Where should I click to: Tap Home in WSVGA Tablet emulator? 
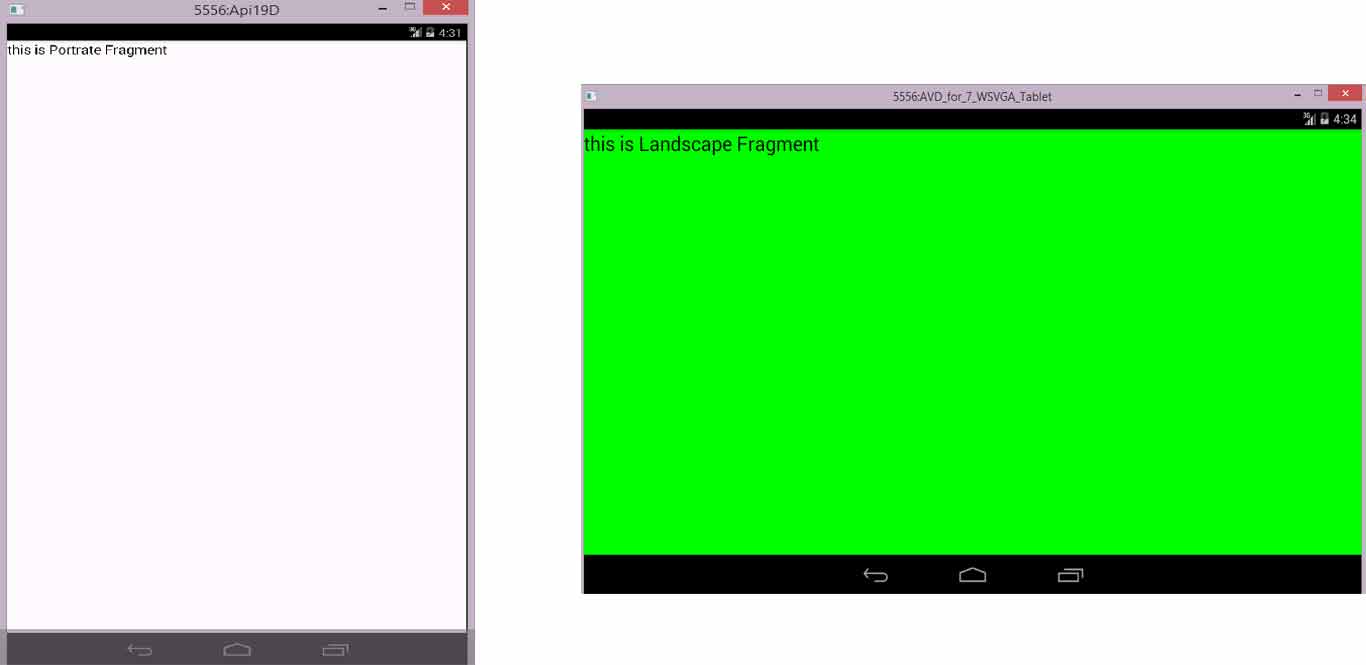pyautogui.click(x=973, y=575)
